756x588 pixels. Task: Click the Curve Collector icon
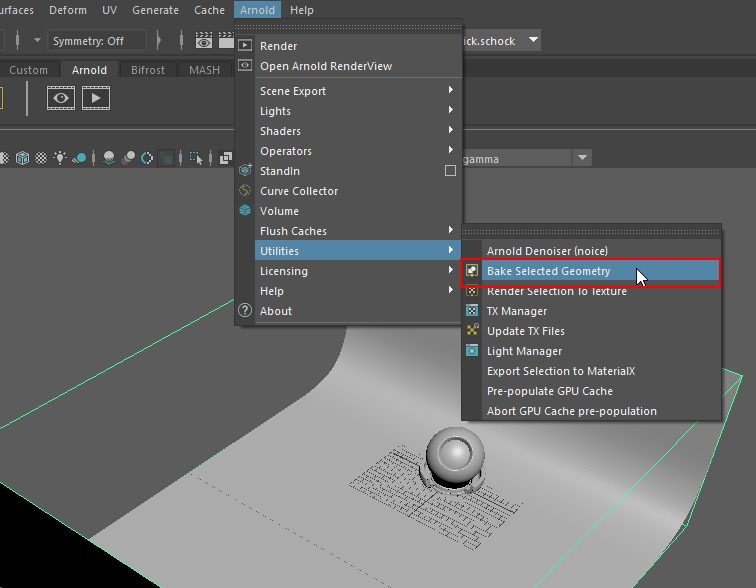point(245,190)
